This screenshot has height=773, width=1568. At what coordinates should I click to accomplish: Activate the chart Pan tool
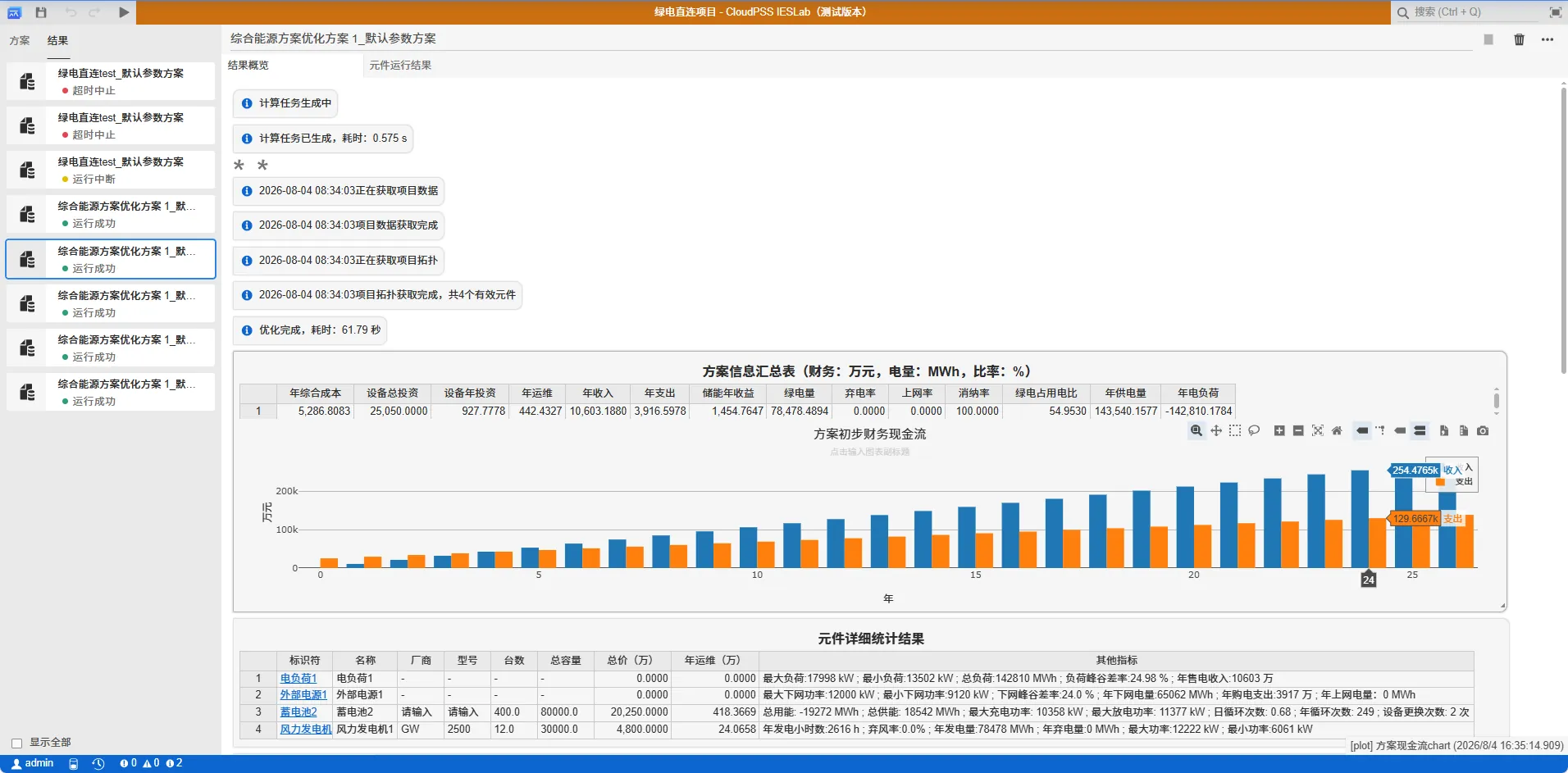pyautogui.click(x=1216, y=430)
